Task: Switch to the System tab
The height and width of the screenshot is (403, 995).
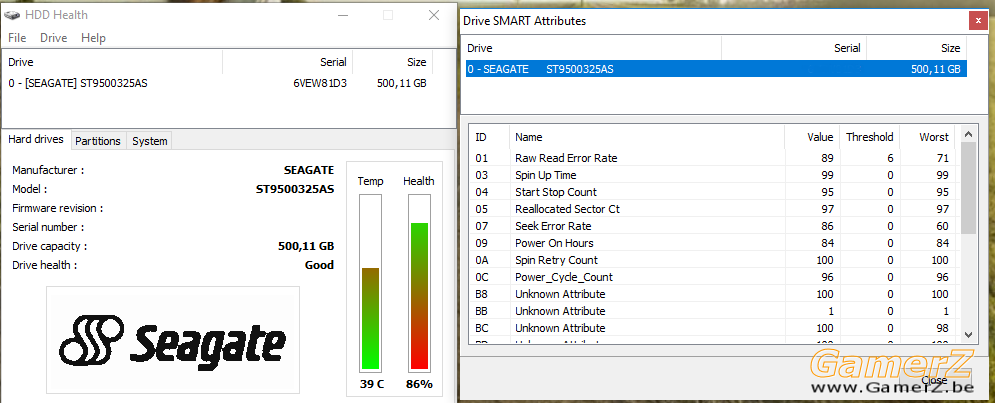Action: 150,141
